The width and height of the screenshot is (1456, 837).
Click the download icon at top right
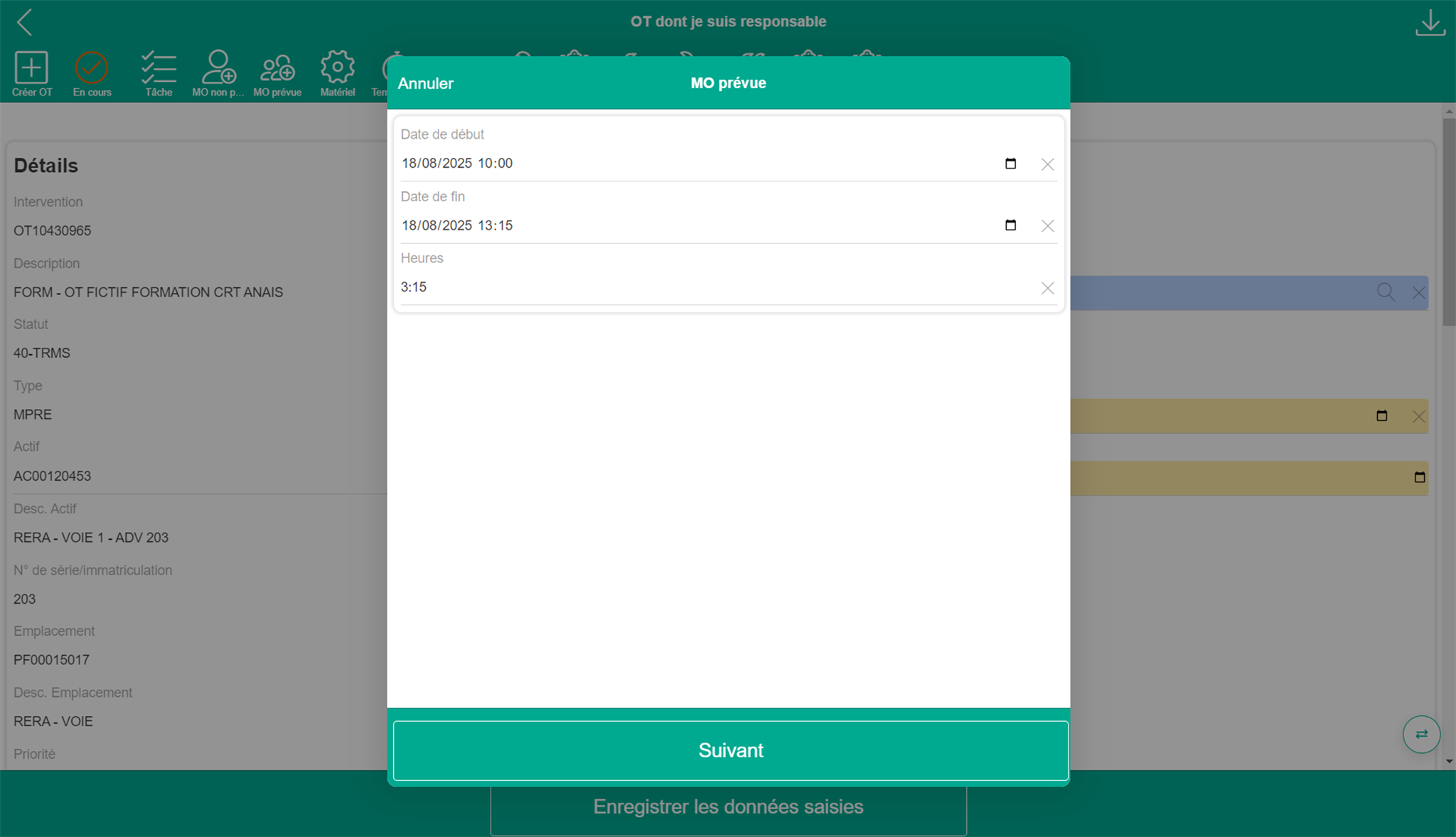[1430, 23]
